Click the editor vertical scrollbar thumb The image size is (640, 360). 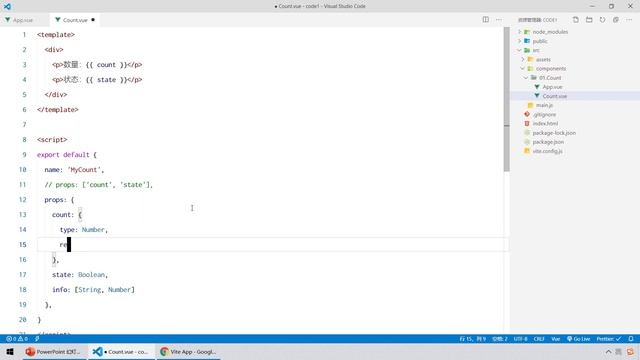pos(507,100)
